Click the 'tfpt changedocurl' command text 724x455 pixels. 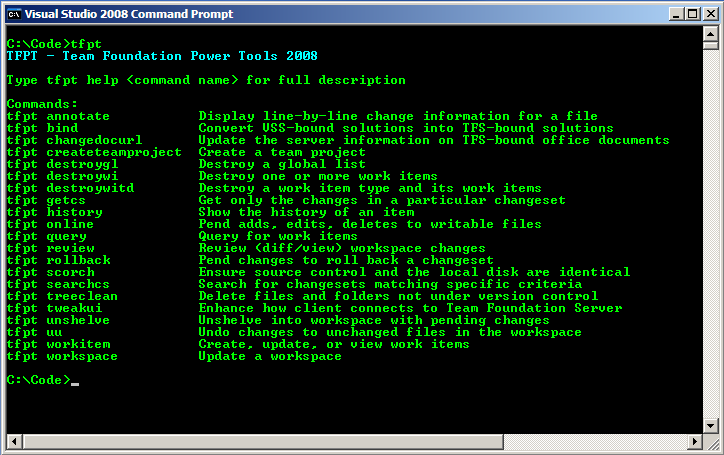point(74,140)
